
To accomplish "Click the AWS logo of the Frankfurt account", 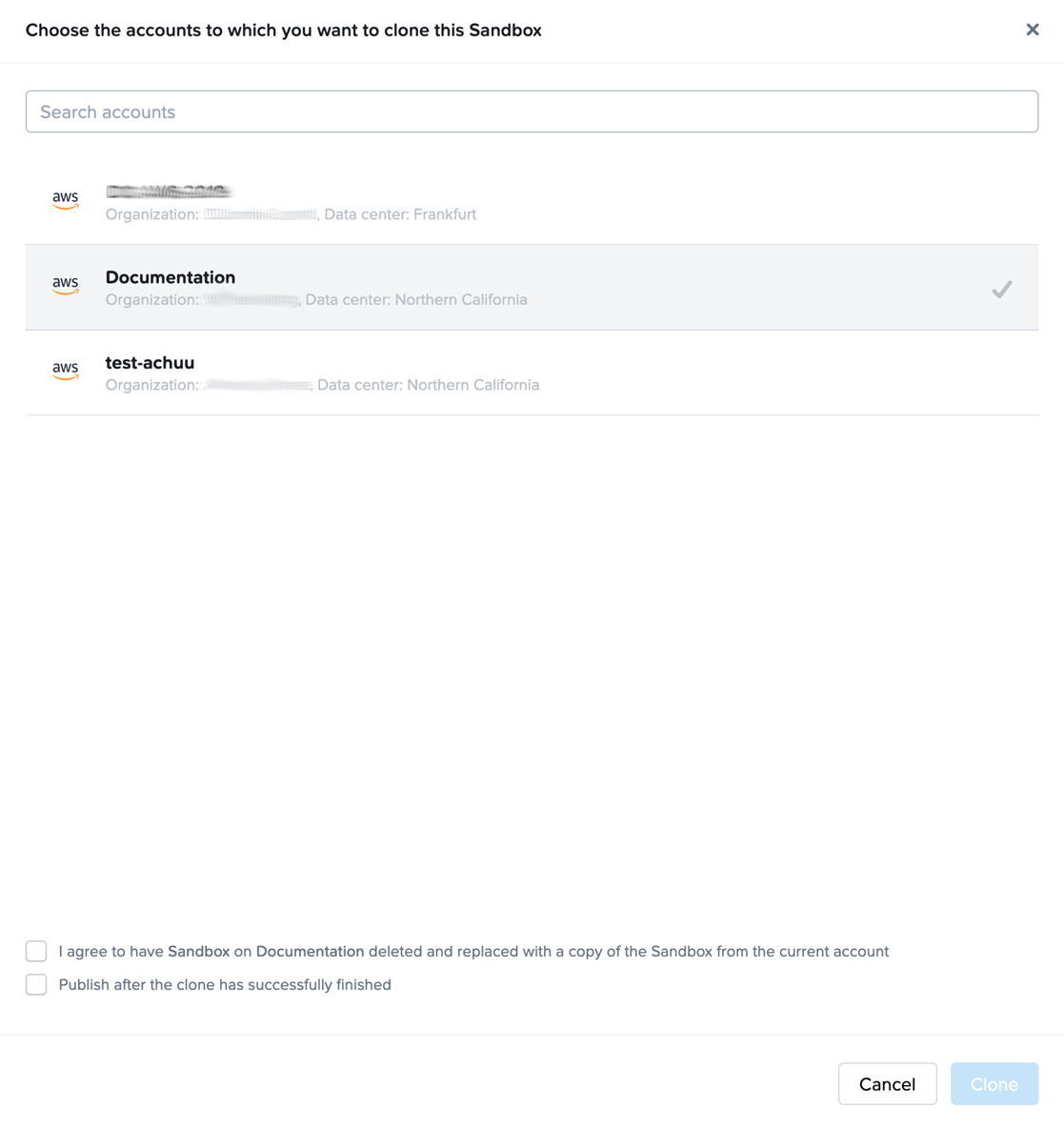I will pos(66,199).
